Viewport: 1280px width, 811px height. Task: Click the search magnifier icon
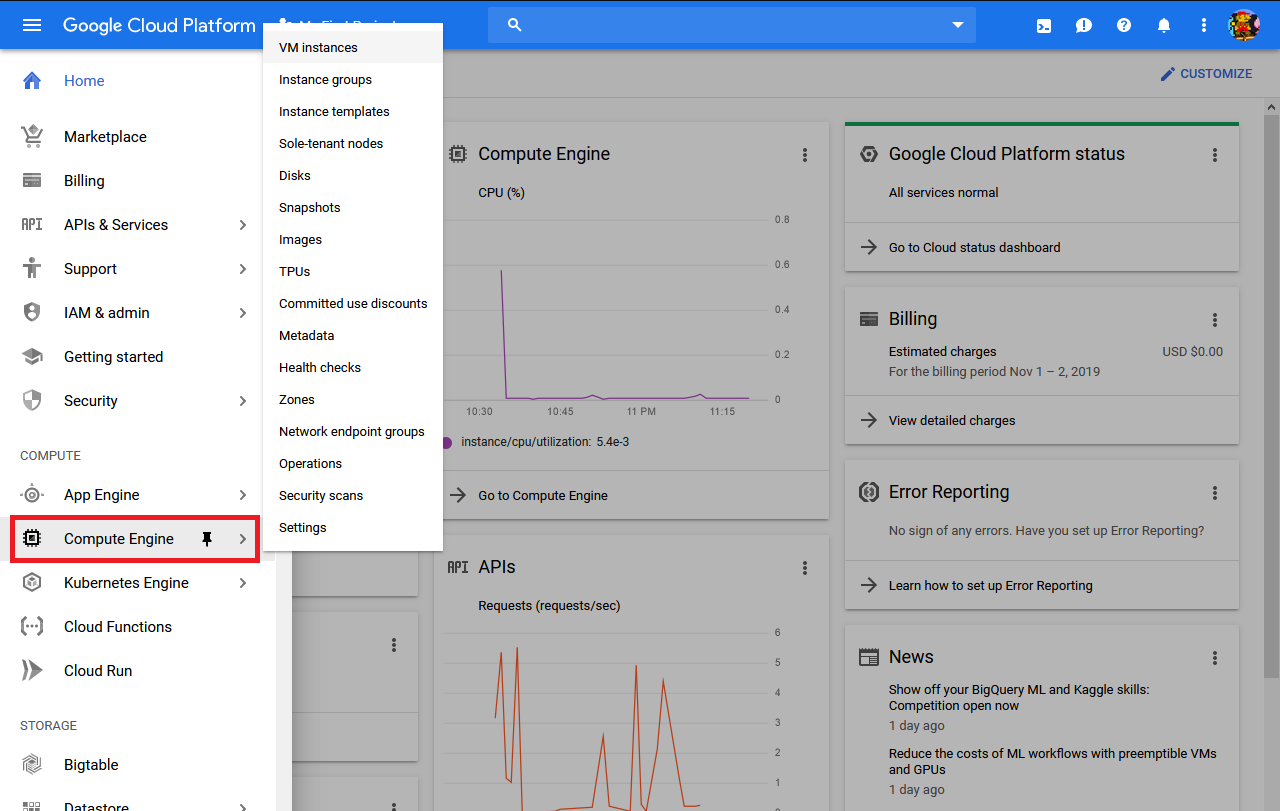[x=515, y=25]
